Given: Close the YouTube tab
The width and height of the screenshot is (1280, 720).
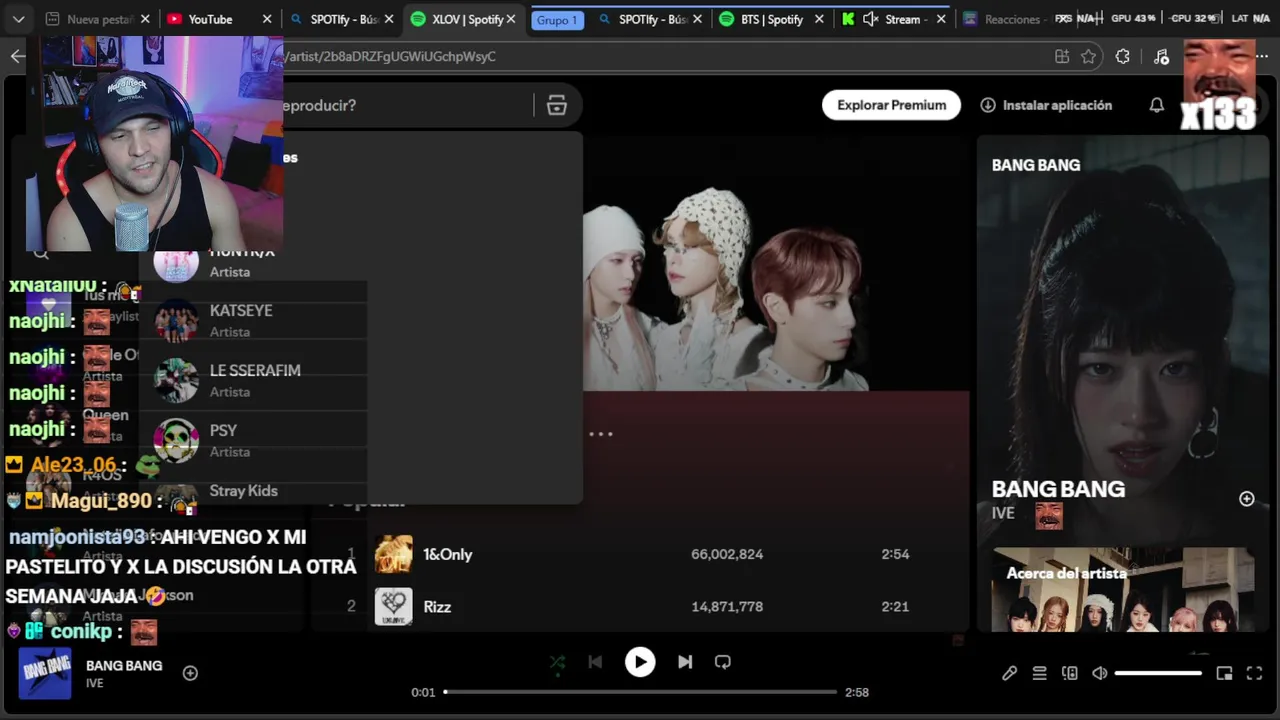Looking at the screenshot, I should 267,19.
